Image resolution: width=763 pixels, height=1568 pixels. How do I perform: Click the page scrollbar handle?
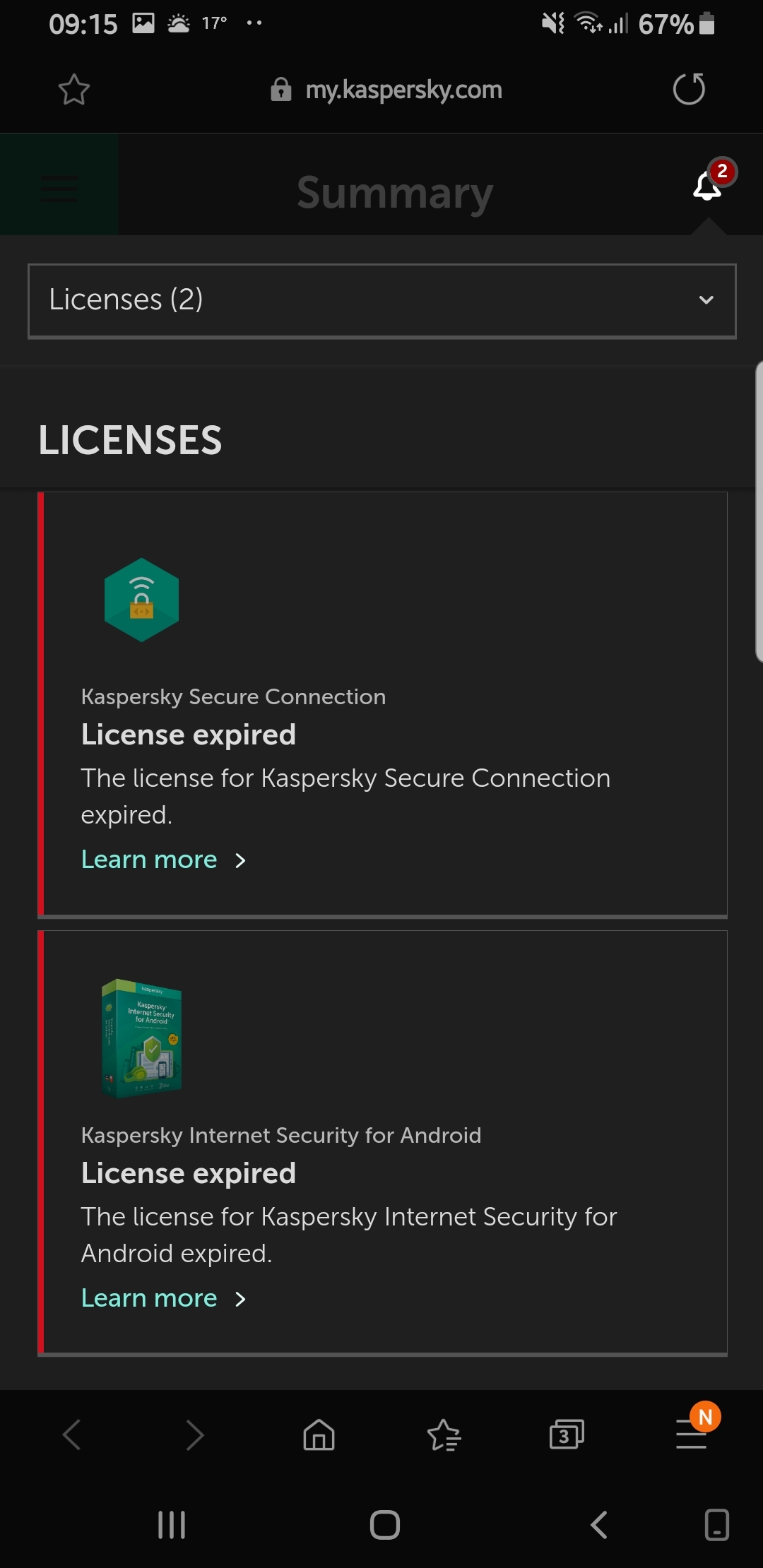pos(759,511)
